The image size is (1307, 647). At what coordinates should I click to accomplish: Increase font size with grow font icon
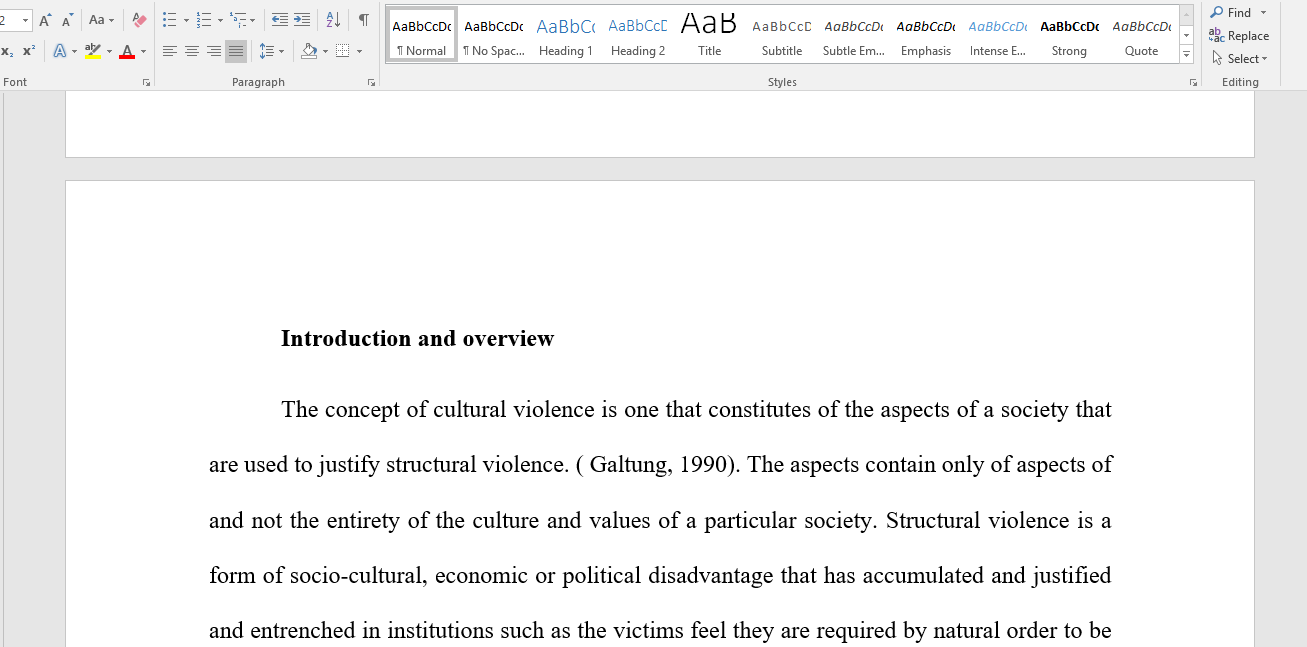click(46, 20)
